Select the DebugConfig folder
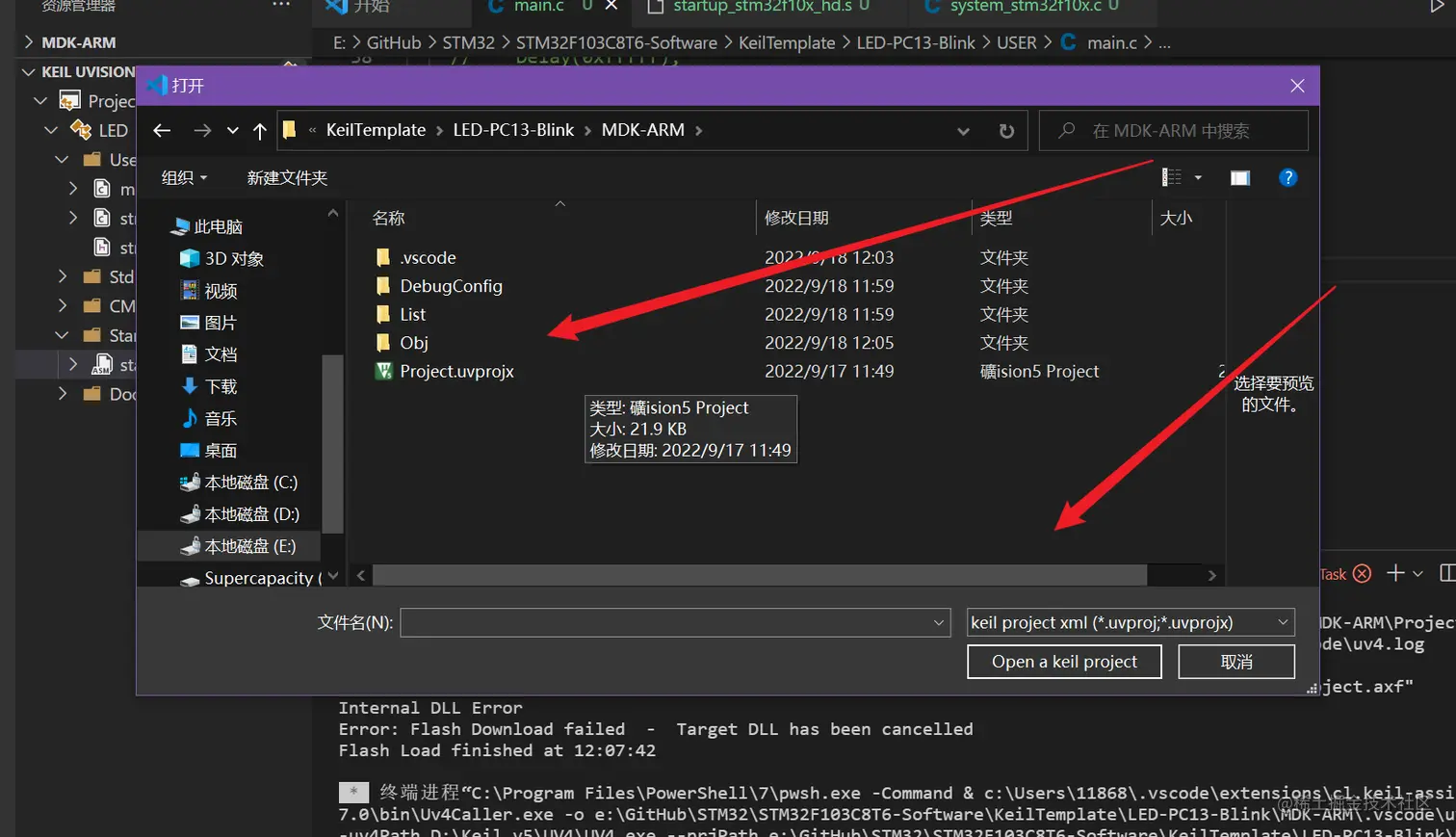Image resolution: width=1456 pixels, height=837 pixels. (451, 286)
